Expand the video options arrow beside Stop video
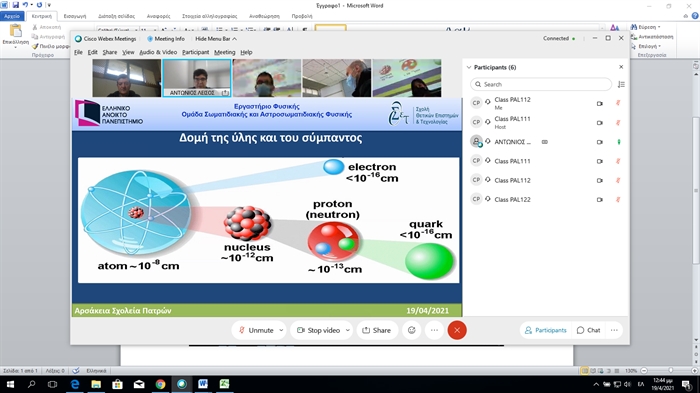Viewport: 700px width, 393px height. tap(347, 330)
